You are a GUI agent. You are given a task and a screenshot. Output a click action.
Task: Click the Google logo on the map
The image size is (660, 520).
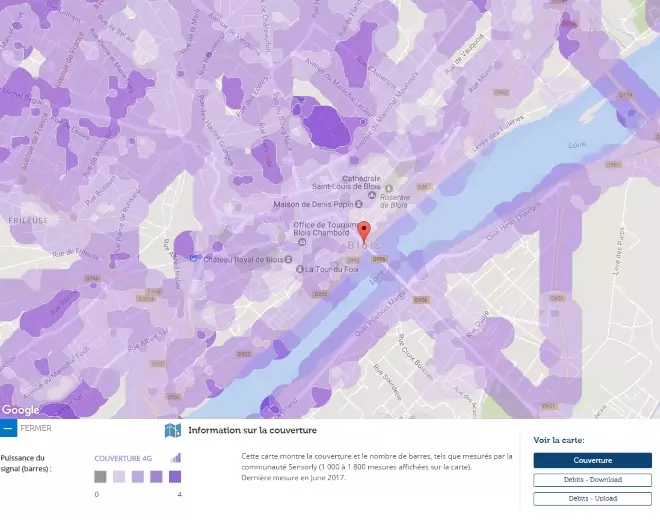21,410
